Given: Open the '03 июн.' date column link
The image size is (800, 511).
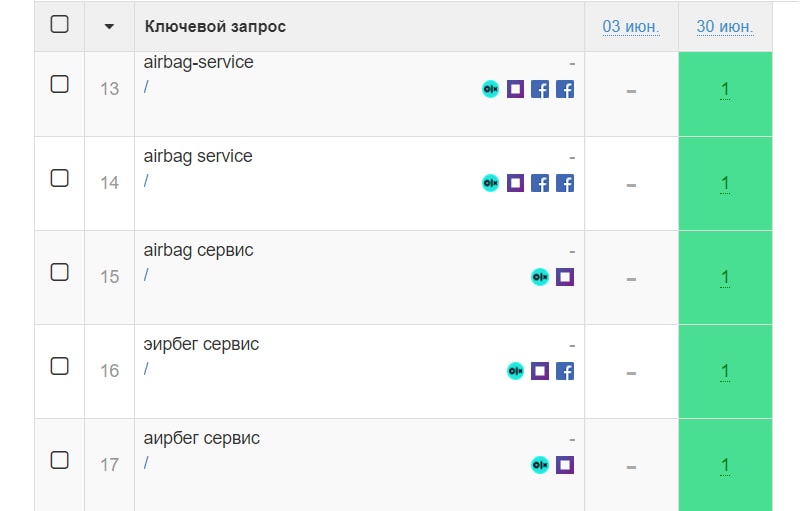Looking at the screenshot, I should 631,26.
